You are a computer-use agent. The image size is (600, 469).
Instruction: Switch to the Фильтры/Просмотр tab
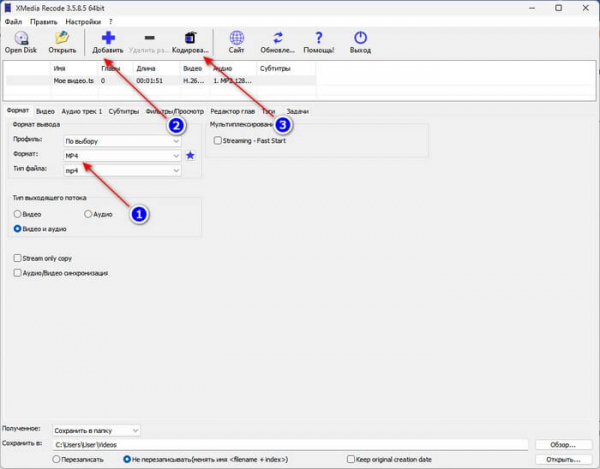[174, 111]
